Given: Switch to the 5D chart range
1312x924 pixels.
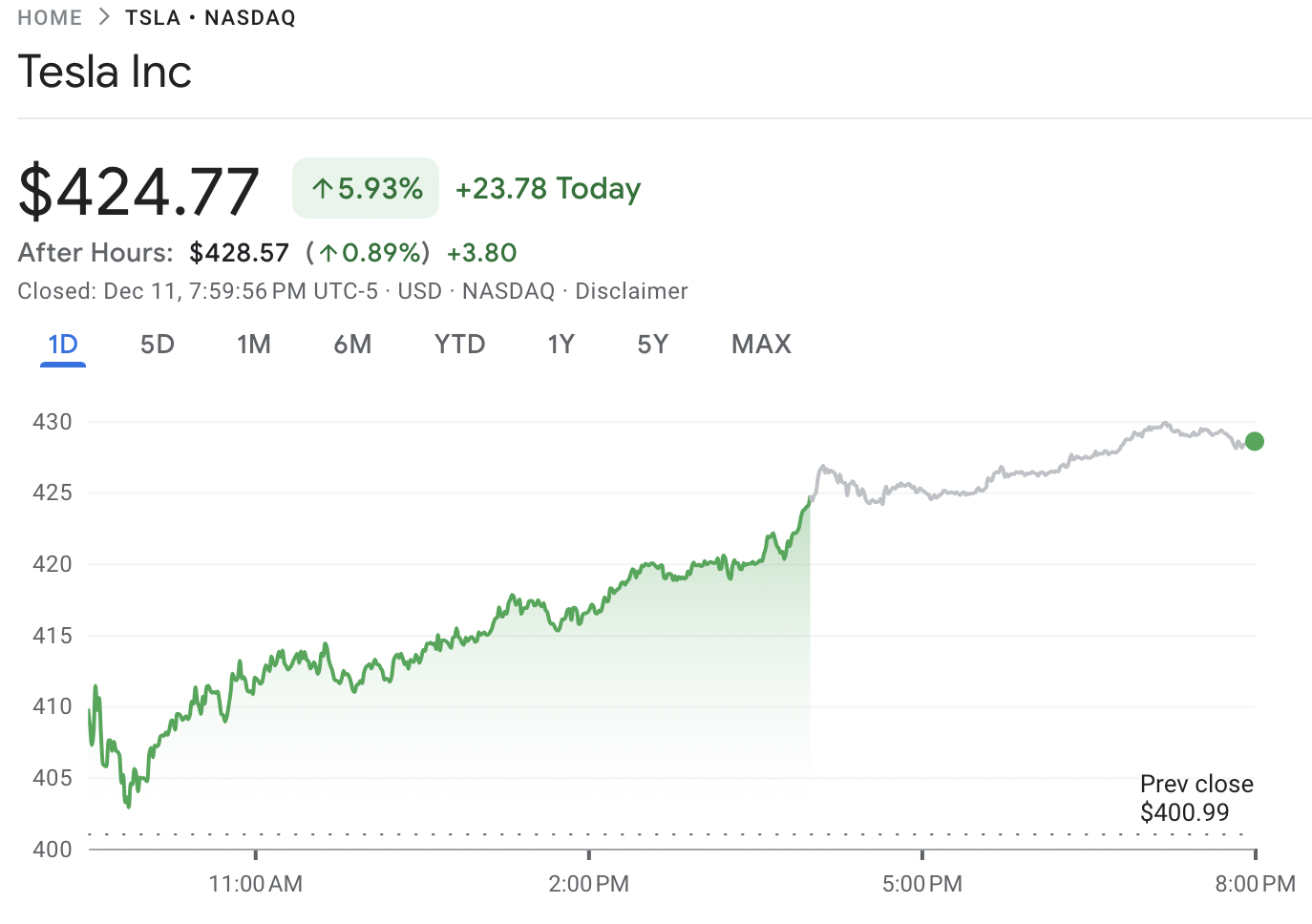Looking at the screenshot, I should [x=158, y=345].
